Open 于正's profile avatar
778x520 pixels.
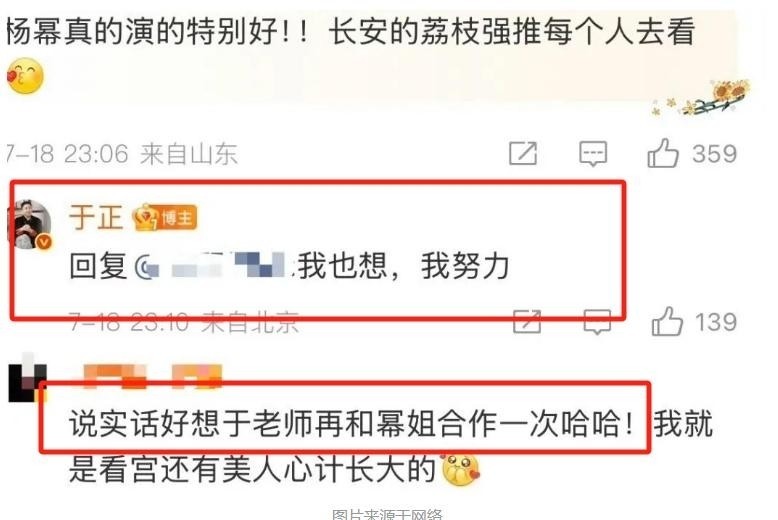click(30, 224)
